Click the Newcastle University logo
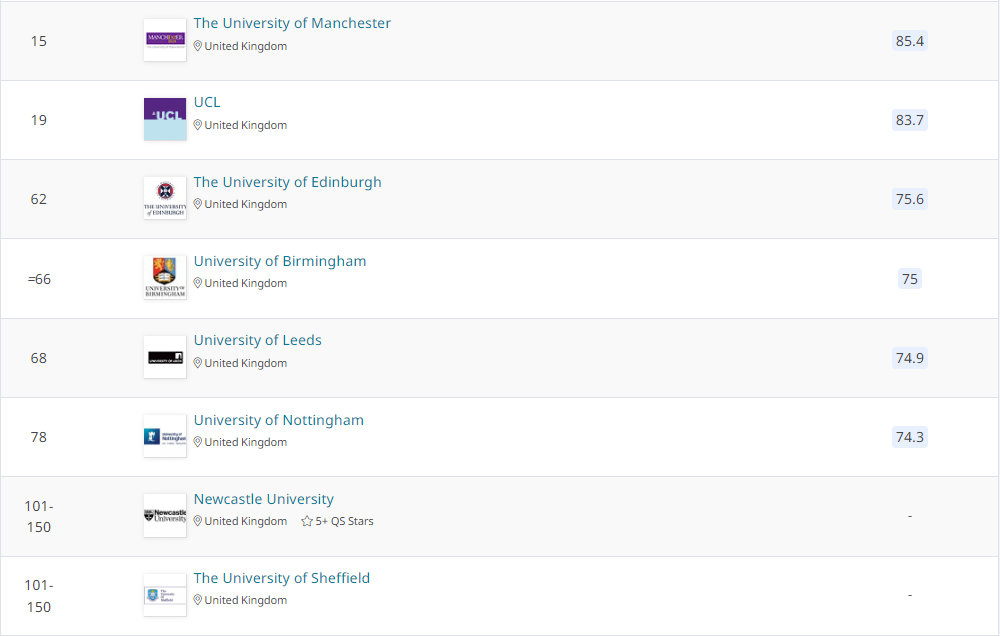 click(165, 515)
